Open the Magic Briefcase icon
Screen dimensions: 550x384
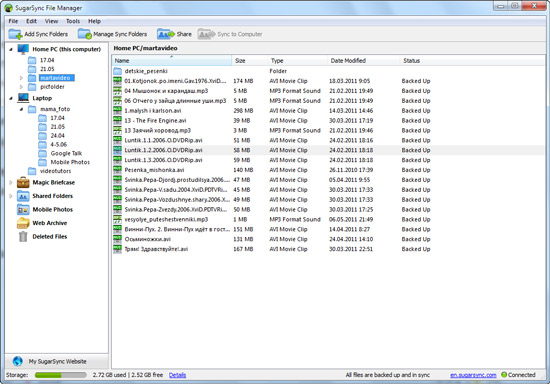pyautogui.click(x=23, y=182)
